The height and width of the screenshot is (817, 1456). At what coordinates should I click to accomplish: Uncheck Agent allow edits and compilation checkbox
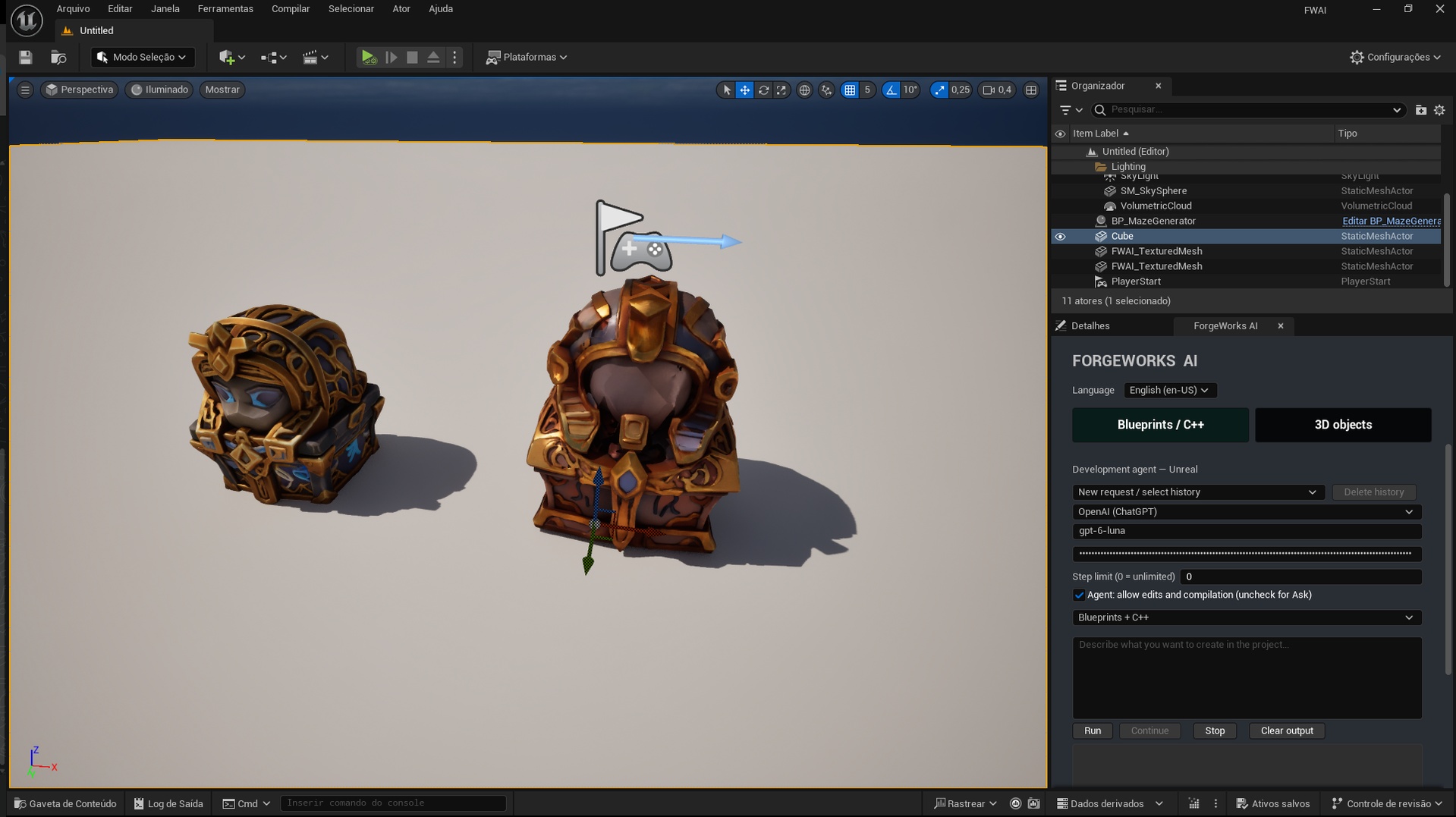(x=1078, y=595)
